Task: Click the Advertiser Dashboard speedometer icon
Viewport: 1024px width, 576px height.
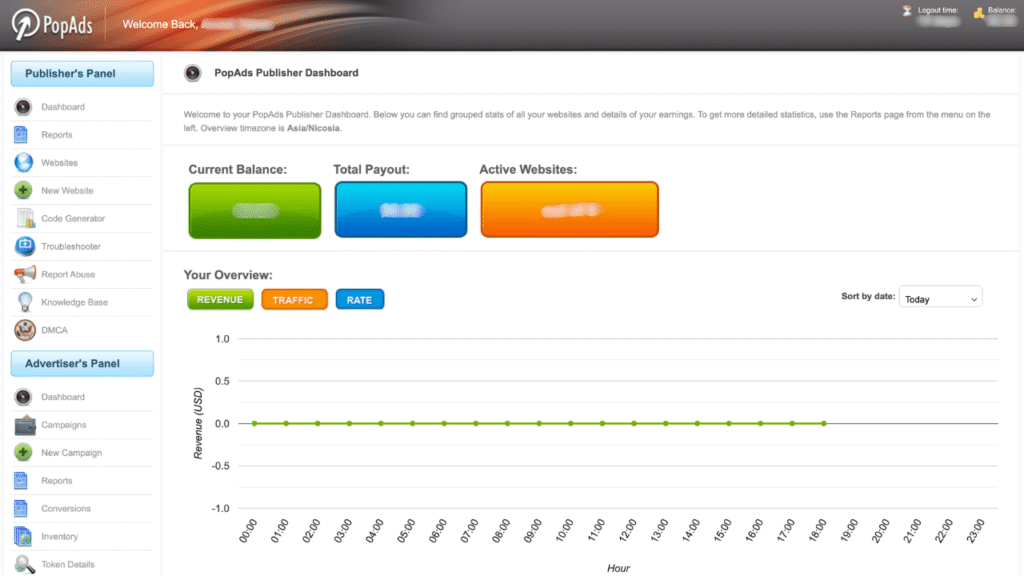Action: [x=24, y=396]
